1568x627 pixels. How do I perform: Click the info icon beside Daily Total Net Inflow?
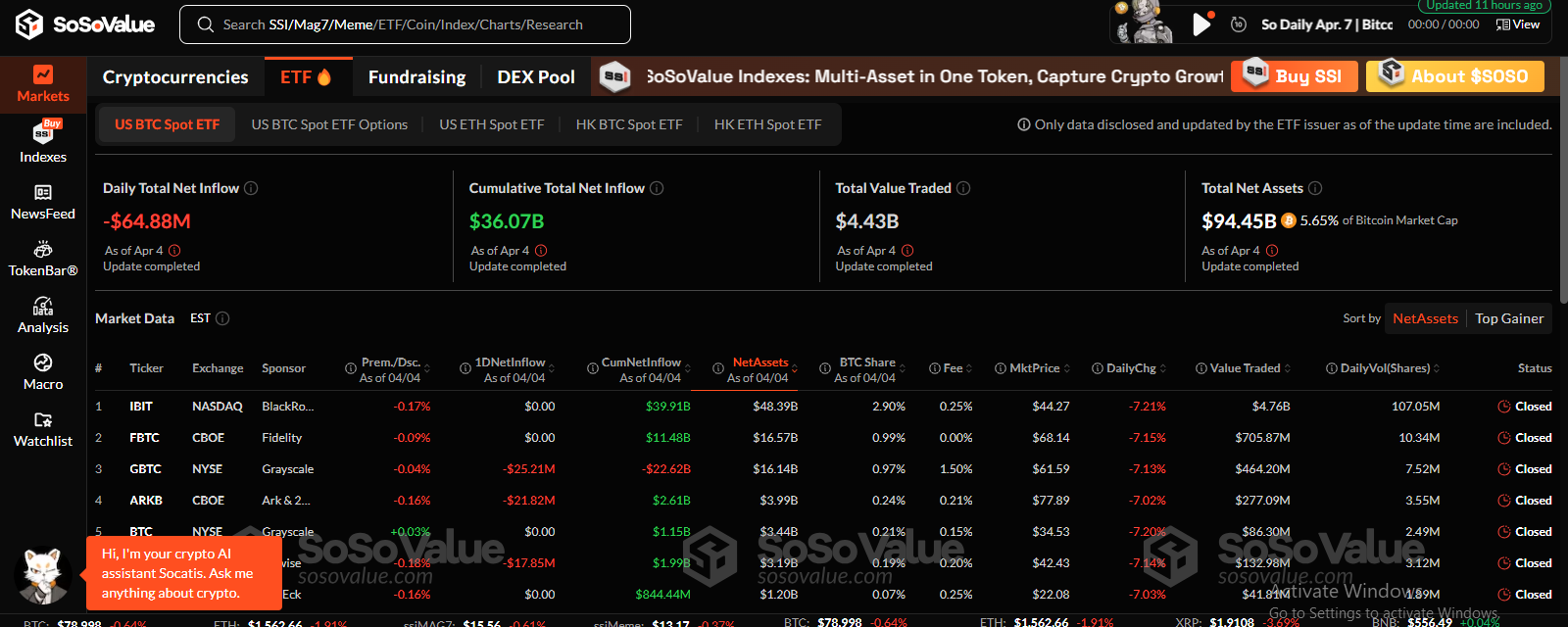coord(251,188)
